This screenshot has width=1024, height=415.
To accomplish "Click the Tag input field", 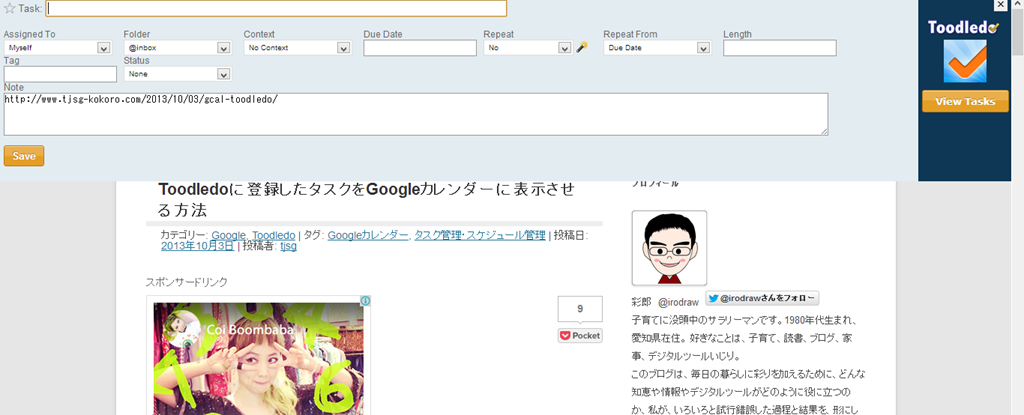I will pos(60,74).
